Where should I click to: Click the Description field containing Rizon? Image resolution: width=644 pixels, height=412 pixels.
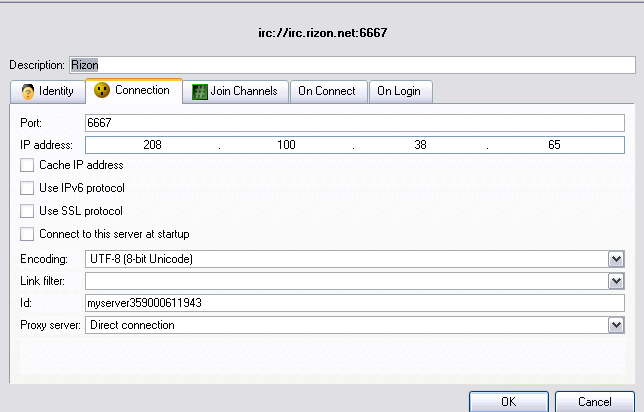(x=352, y=65)
